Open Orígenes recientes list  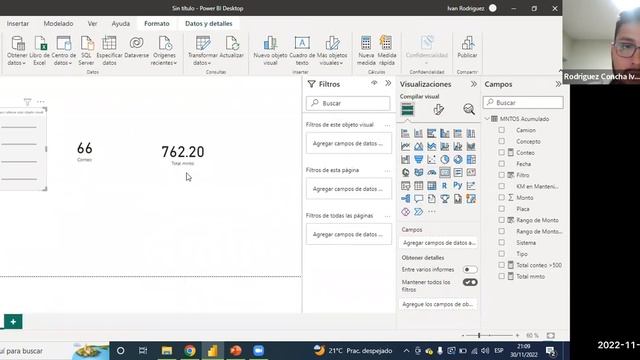click(164, 51)
